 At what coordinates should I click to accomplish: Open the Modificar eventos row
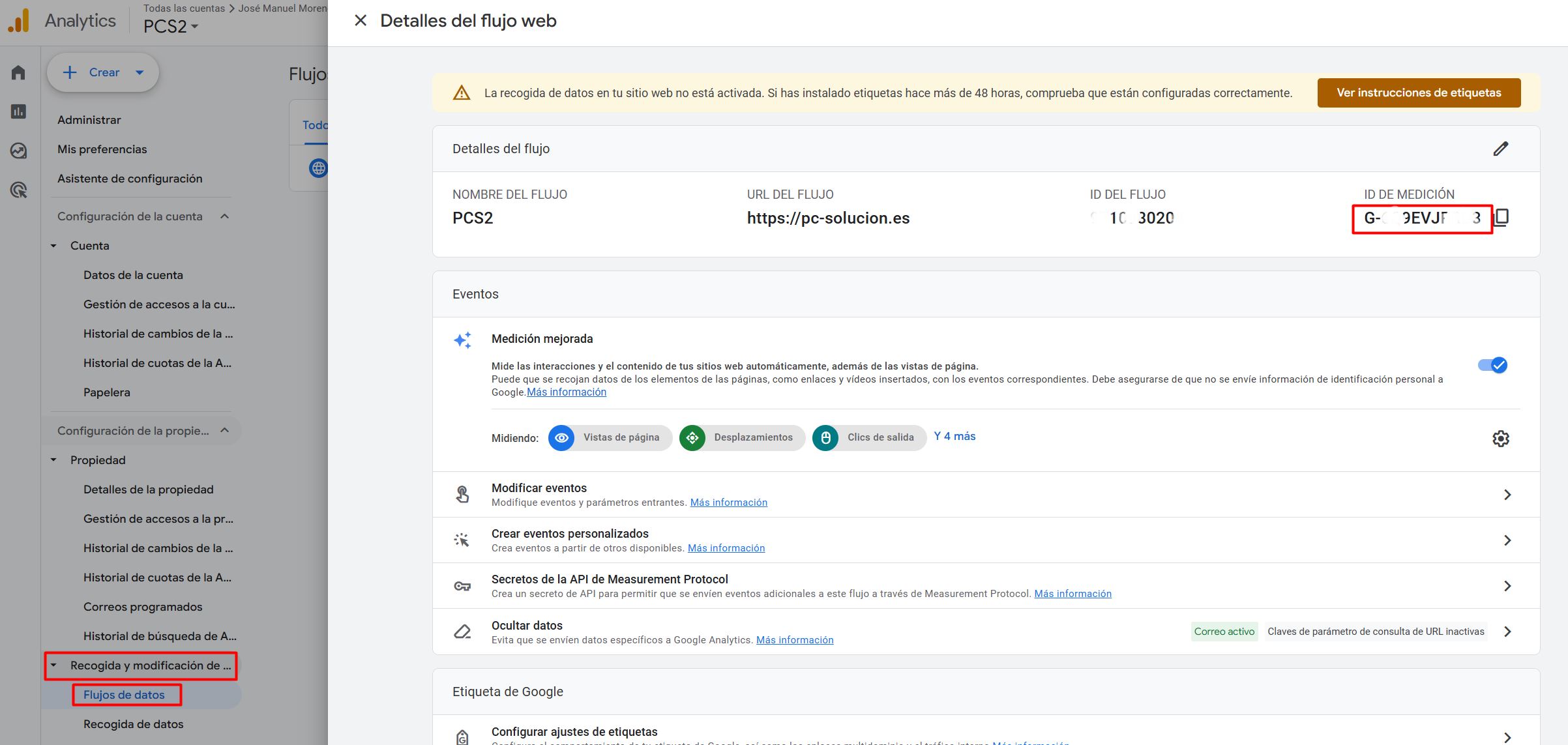click(986, 495)
